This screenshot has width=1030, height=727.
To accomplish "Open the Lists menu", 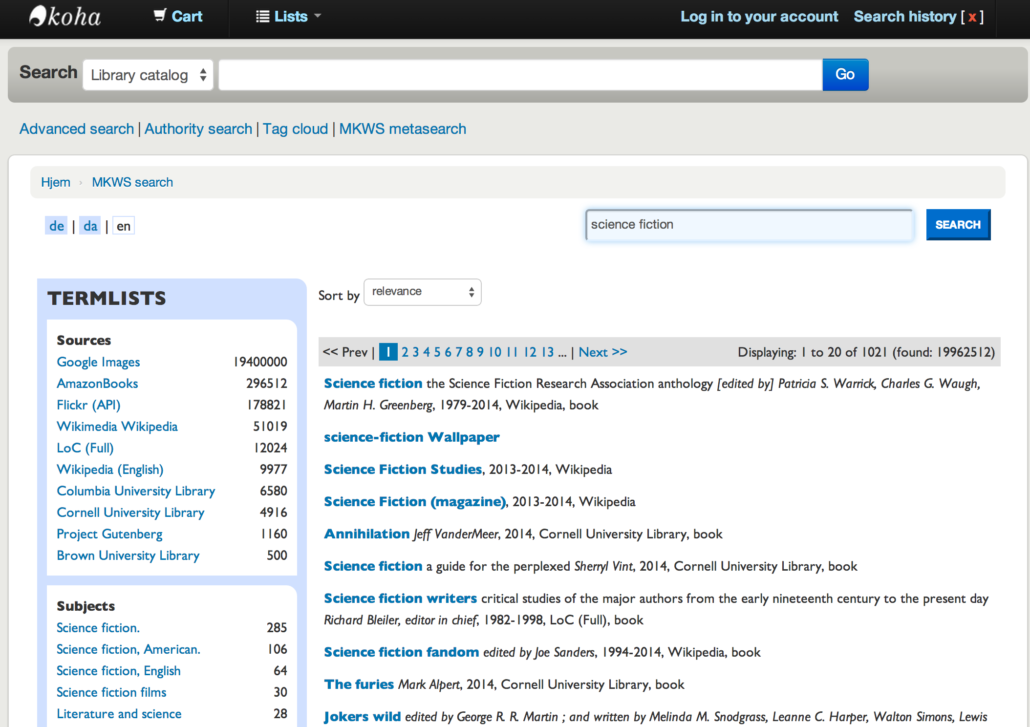I will [288, 16].
